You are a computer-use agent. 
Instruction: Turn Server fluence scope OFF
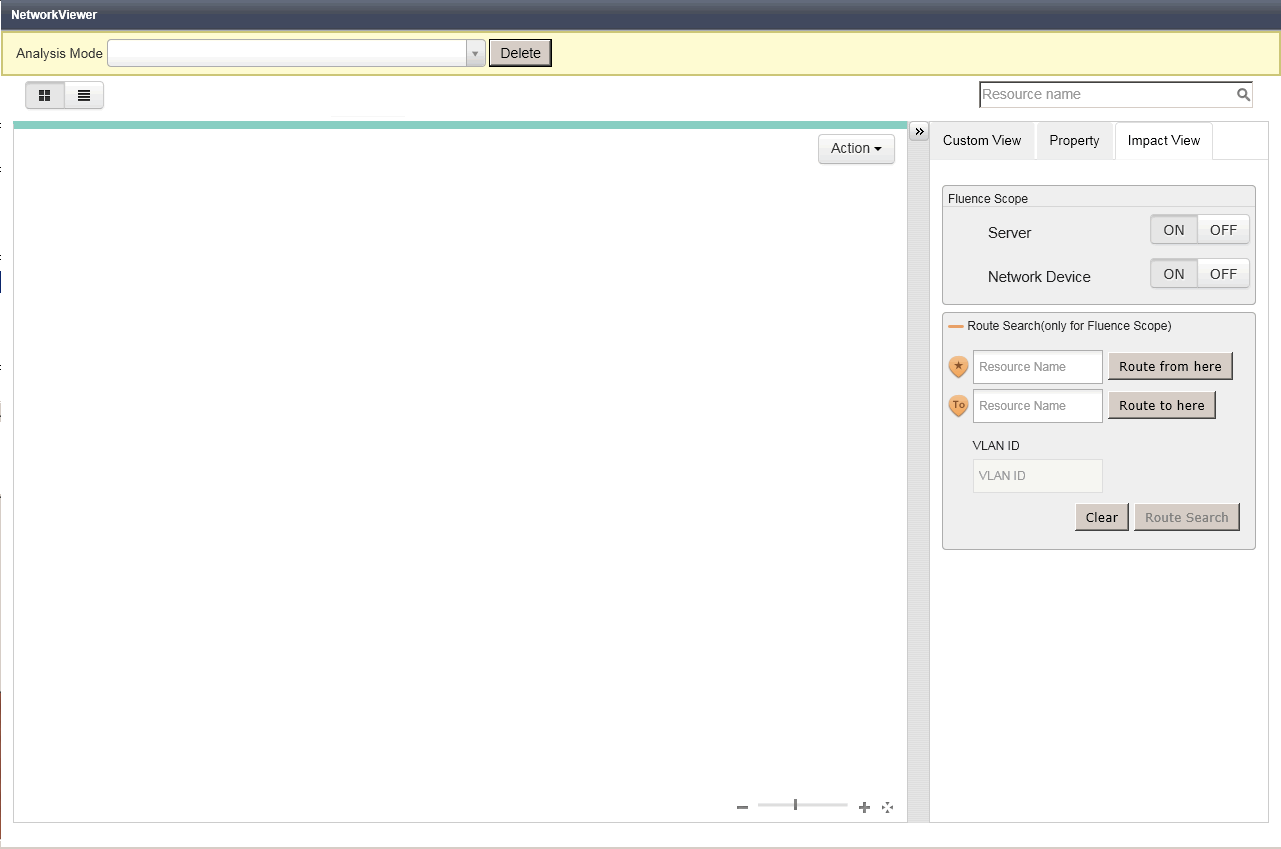pyautogui.click(x=1223, y=230)
